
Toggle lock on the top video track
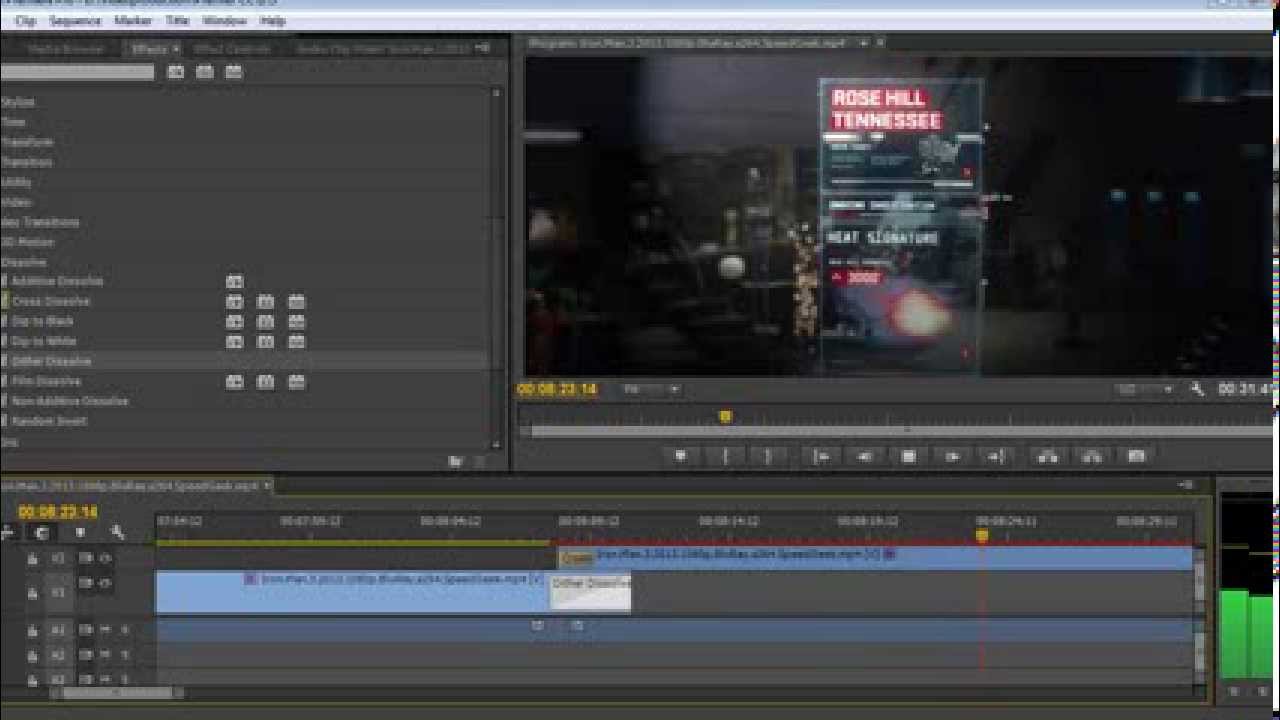(33, 559)
